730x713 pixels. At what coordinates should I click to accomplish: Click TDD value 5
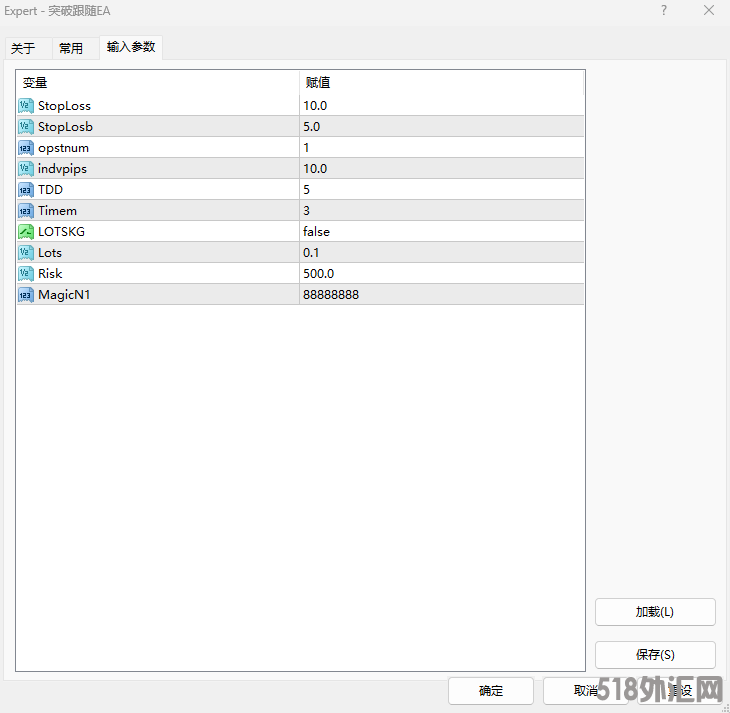pyautogui.click(x=441, y=190)
